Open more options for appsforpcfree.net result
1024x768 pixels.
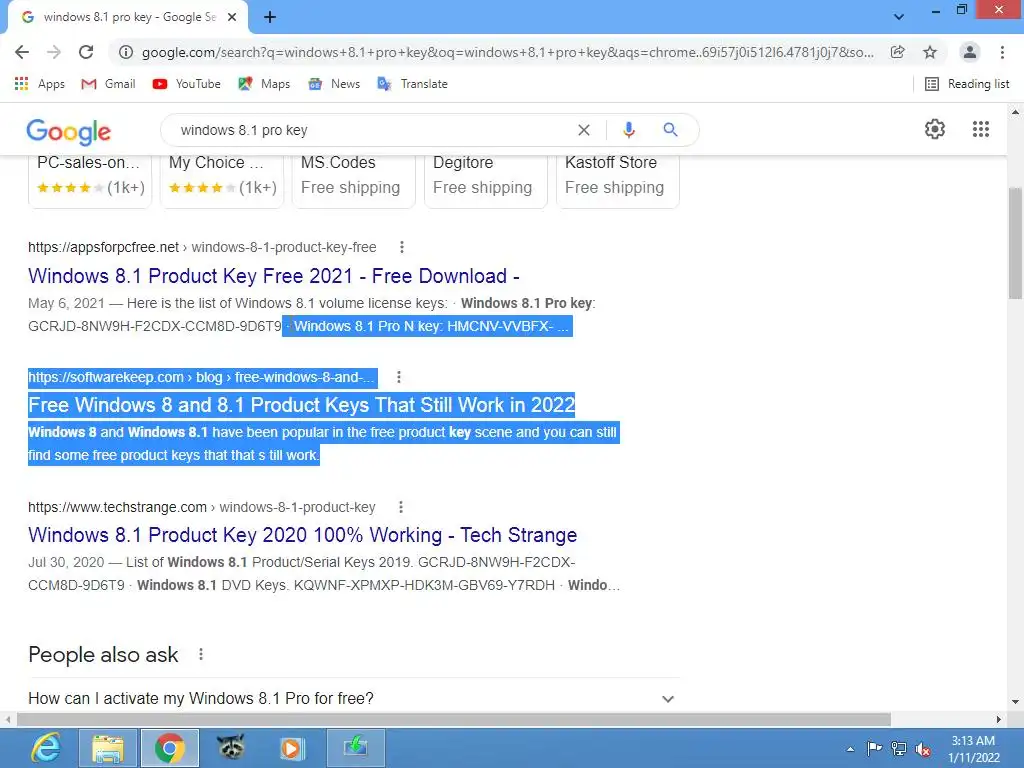click(x=402, y=247)
